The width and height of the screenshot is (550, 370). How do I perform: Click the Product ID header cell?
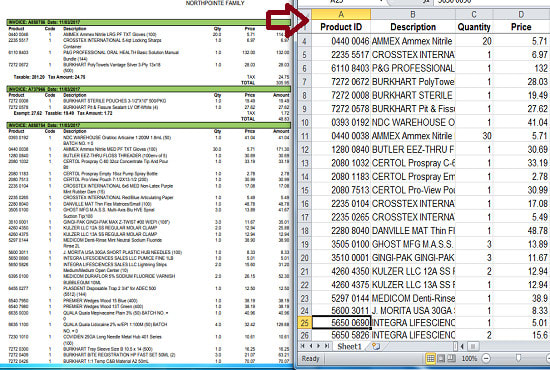[341, 27]
